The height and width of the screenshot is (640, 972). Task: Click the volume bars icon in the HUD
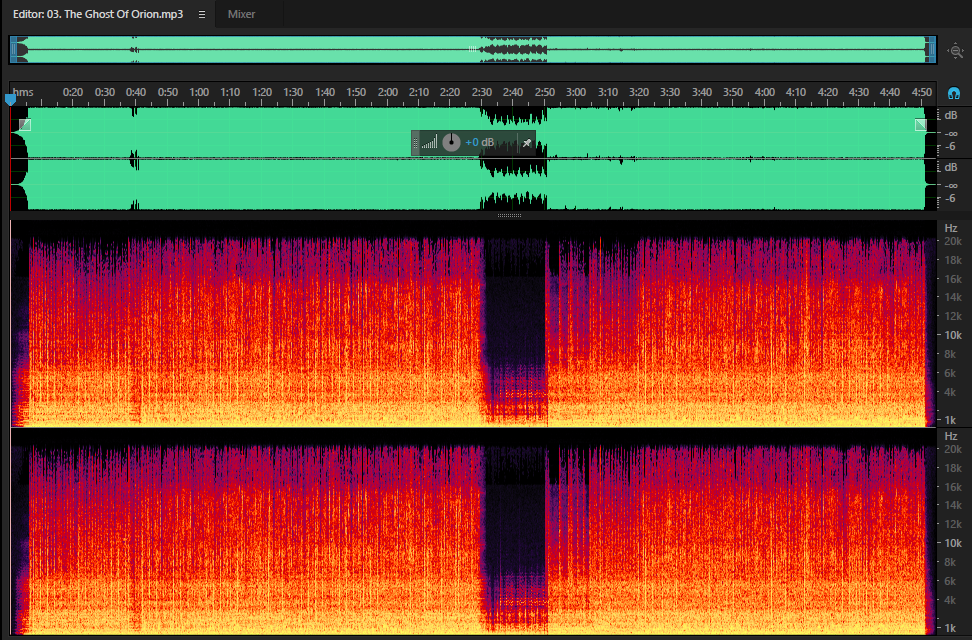(x=429, y=143)
